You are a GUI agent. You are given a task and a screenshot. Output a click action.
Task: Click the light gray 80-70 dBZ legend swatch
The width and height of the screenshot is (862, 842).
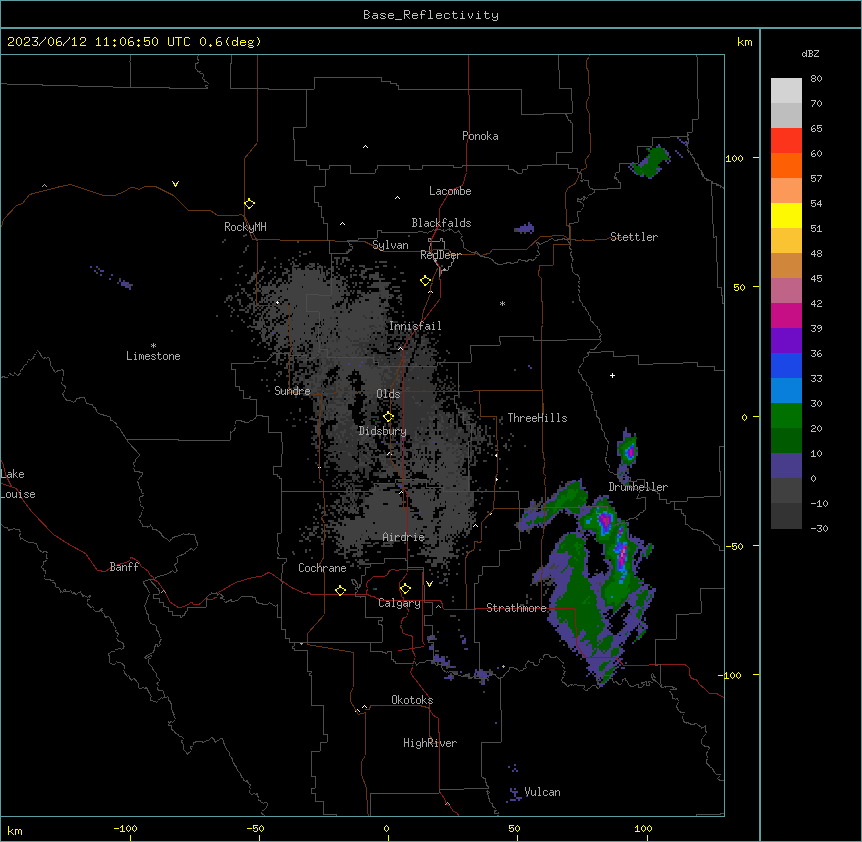(x=786, y=91)
